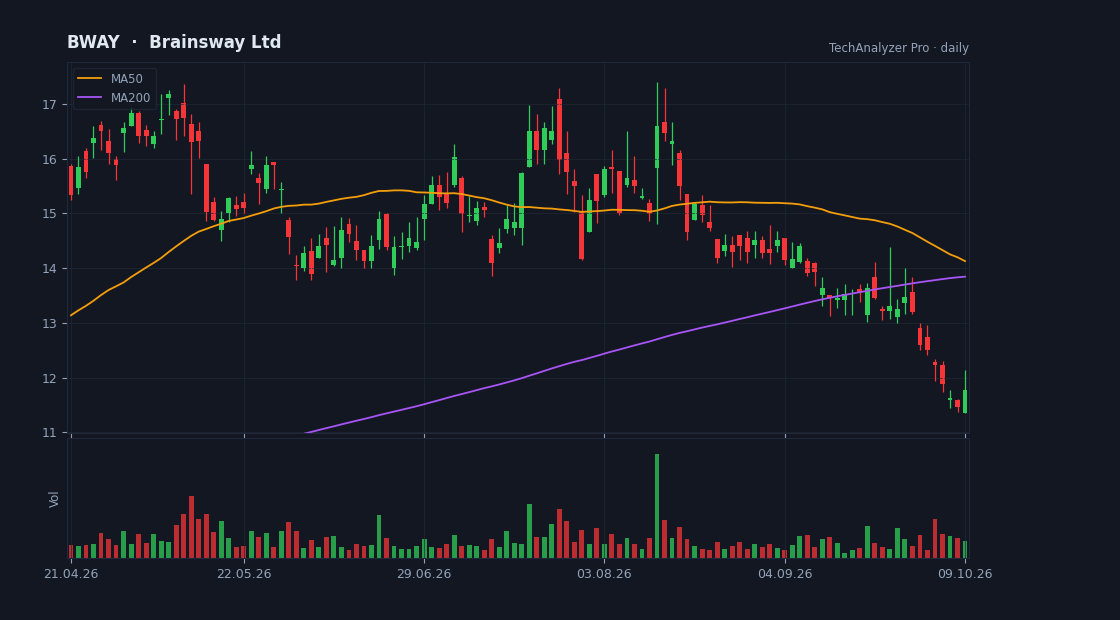Image resolution: width=1120 pixels, height=620 pixels.
Task: Click the "Vol" axis label
Action: tap(54, 499)
